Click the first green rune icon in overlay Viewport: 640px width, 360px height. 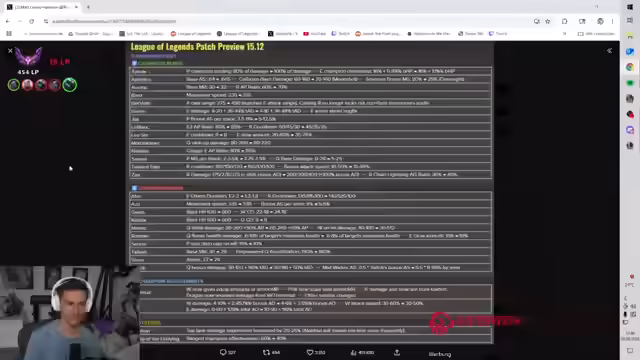click(x=13, y=85)
